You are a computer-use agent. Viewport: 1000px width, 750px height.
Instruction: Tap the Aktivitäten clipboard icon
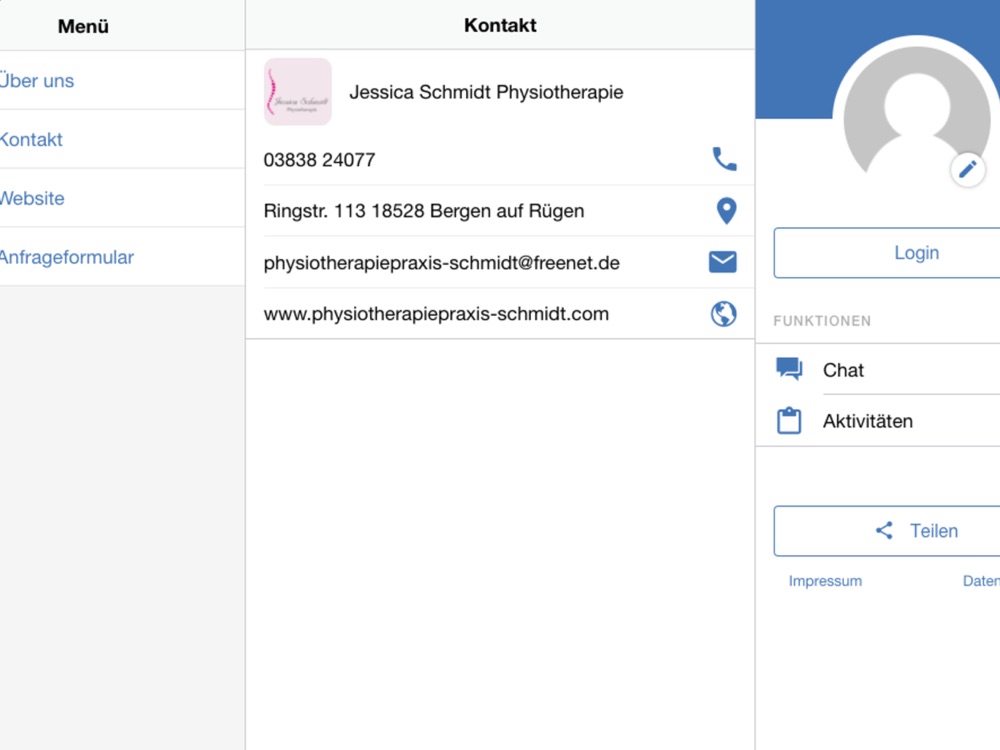[x=789, y=420]
